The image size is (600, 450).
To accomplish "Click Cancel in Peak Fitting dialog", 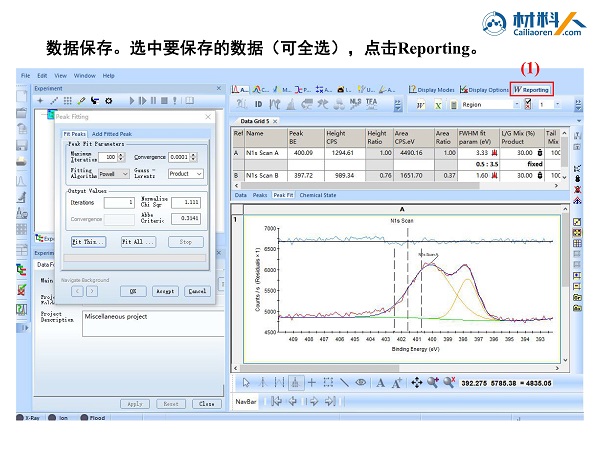I will coord(197,291).
